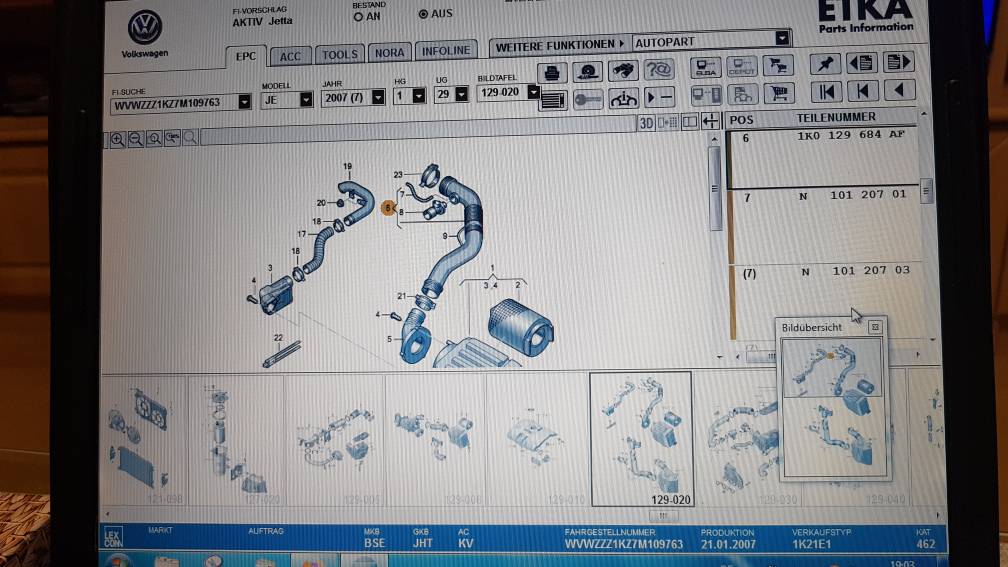Jump to first record with the double-bar arrow
The image size is (1008, 567).
(x=826, y=92)
